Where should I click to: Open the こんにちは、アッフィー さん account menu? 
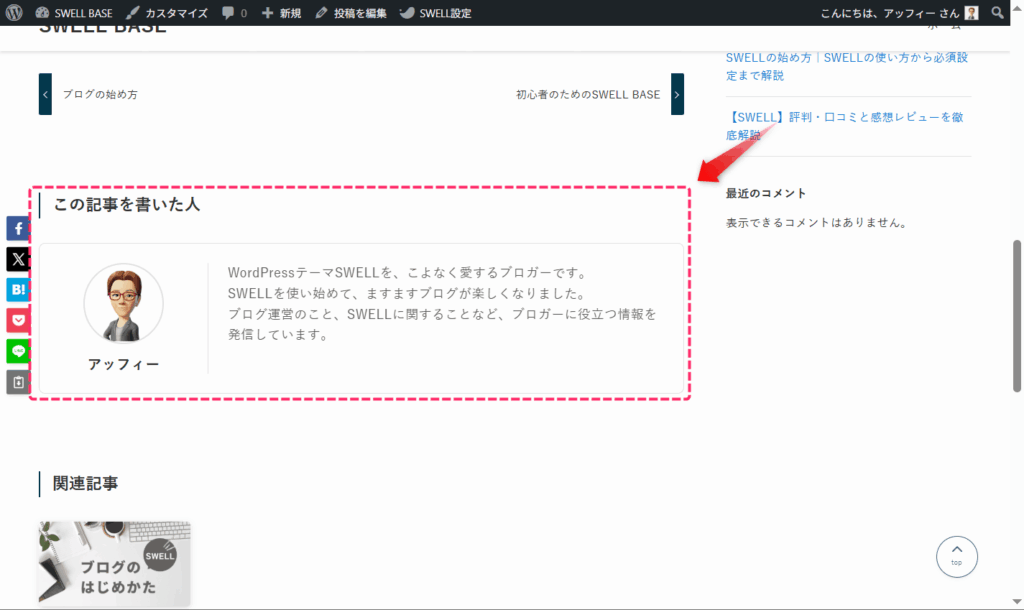(x=899, y=13)
